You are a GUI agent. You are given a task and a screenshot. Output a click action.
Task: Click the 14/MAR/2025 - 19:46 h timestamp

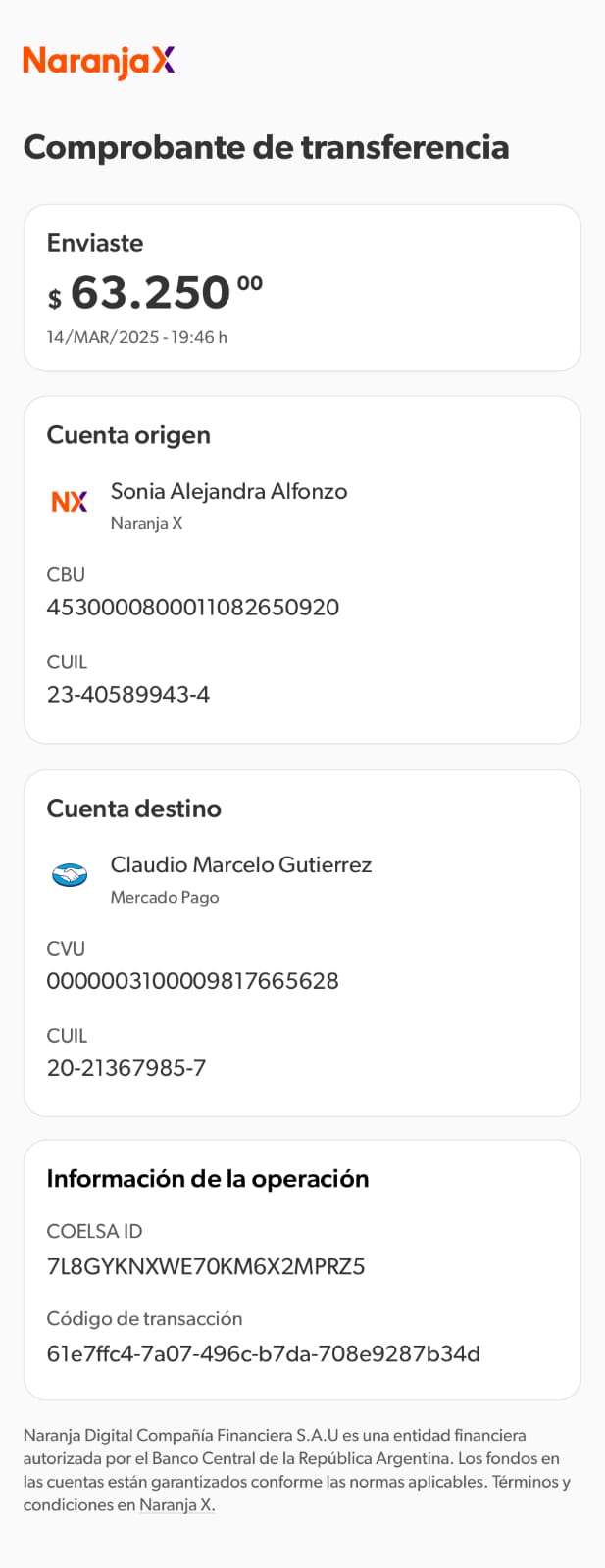tap(137, 337)
